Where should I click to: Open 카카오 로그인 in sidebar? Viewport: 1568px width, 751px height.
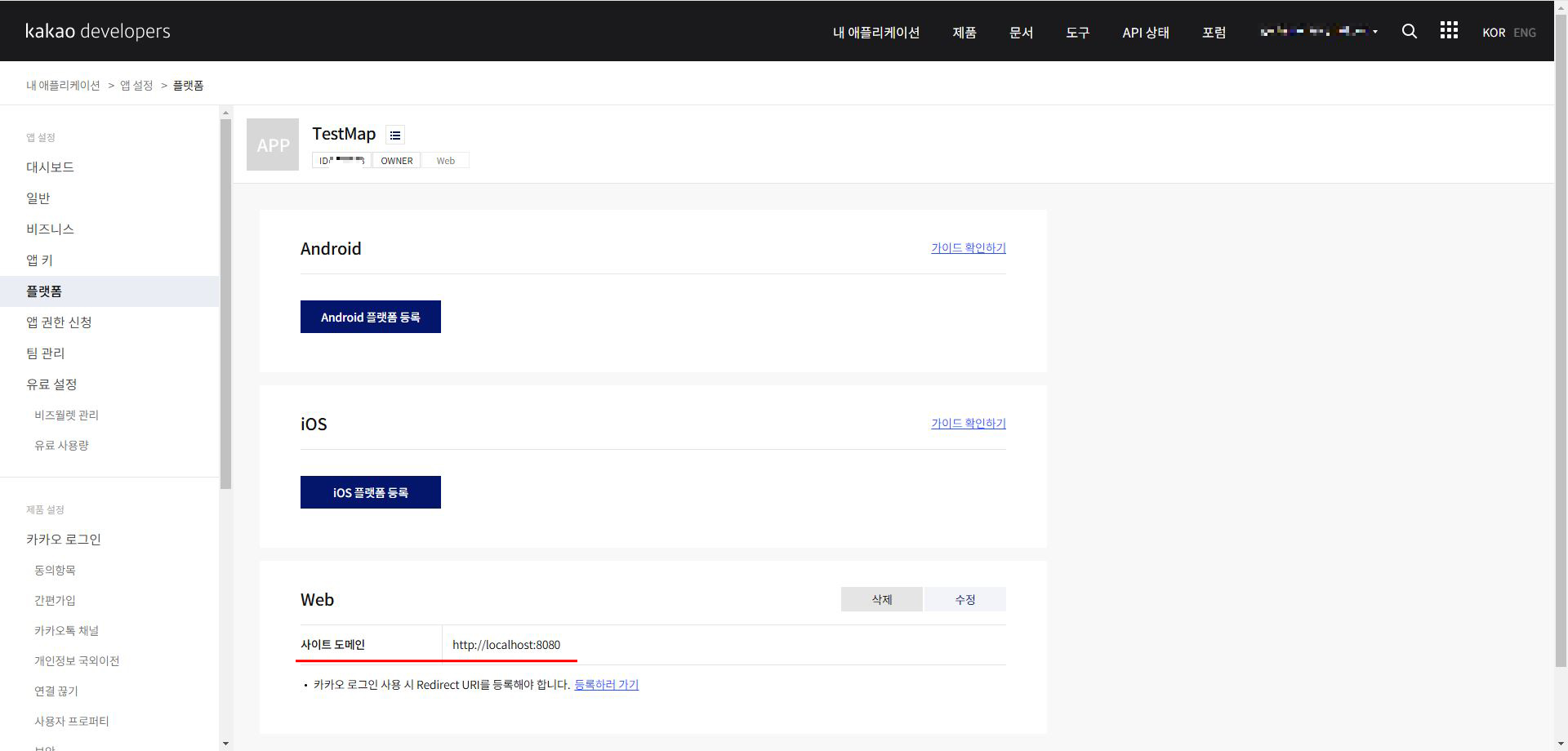pos(64,539)
